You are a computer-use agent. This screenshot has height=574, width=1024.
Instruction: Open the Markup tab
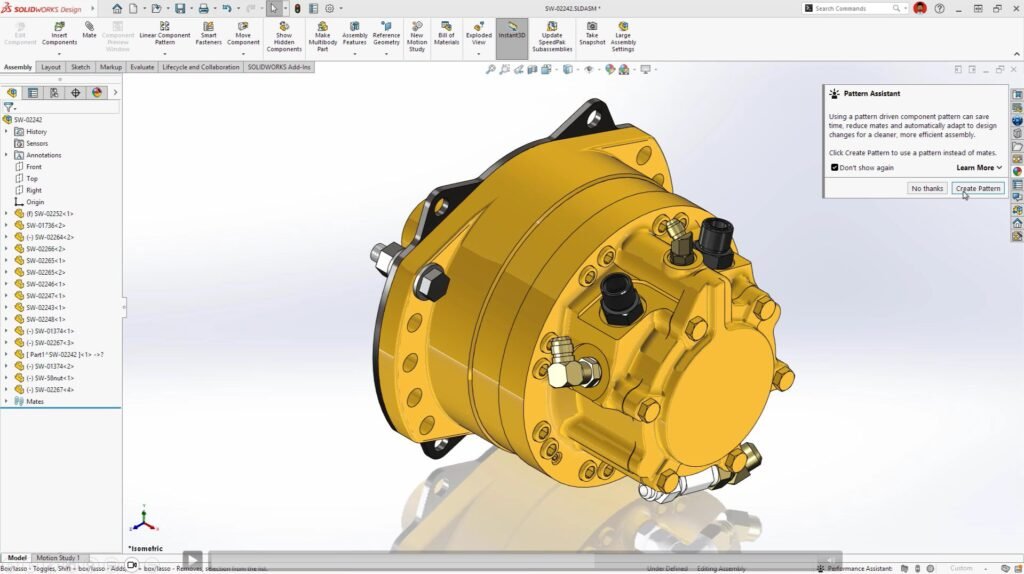point(110,67)
